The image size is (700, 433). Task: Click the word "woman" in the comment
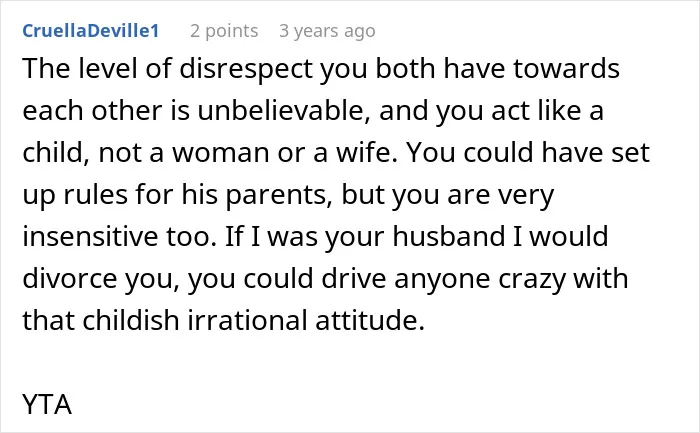pyautogui.click(x=221, y=153)
